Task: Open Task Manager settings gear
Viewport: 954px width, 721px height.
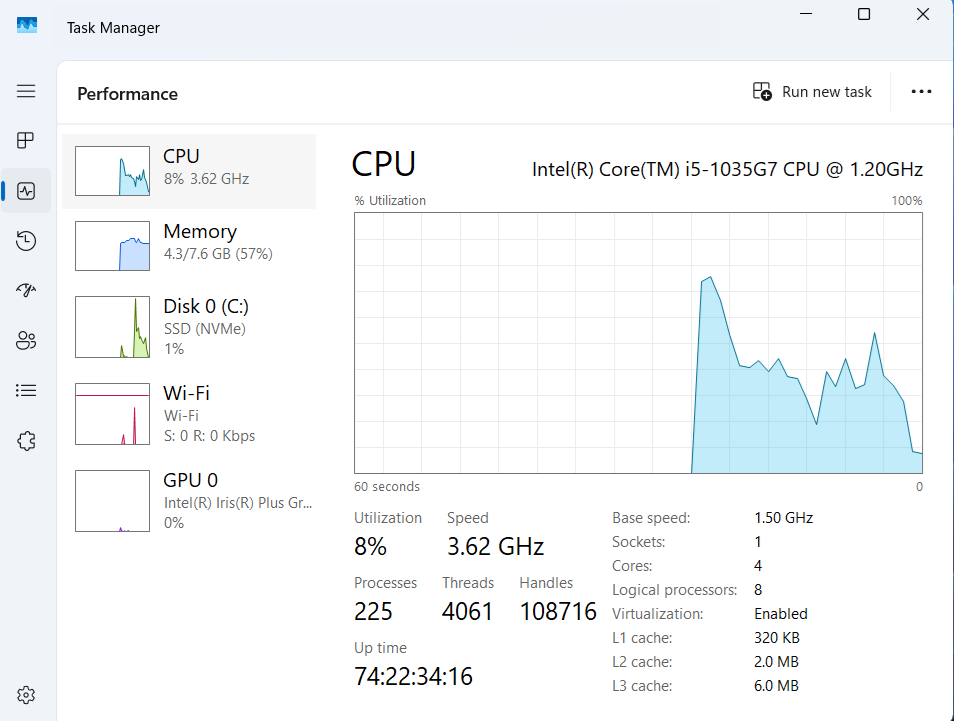Action: (26, 695)
